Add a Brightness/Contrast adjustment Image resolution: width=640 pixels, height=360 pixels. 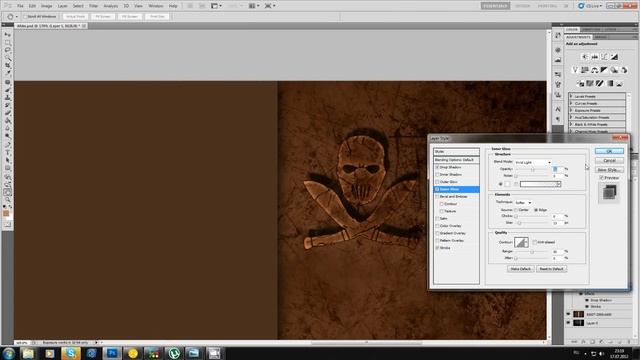tap(585, 57)
